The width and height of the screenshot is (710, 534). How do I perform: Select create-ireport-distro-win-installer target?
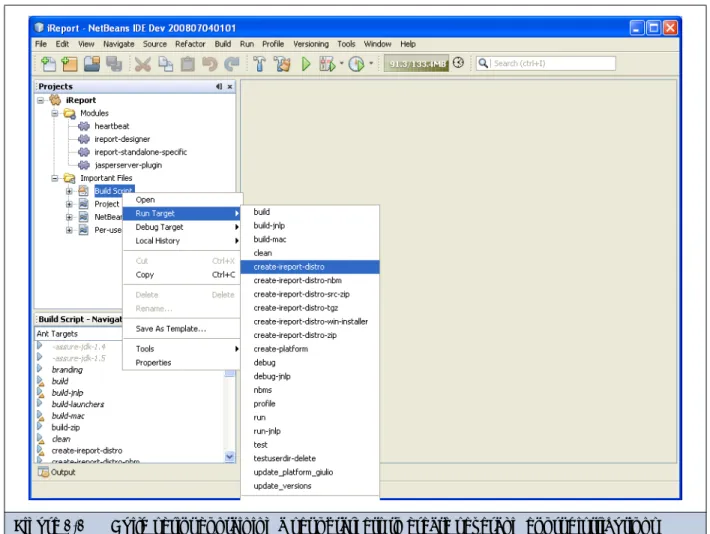click(310, 322)
